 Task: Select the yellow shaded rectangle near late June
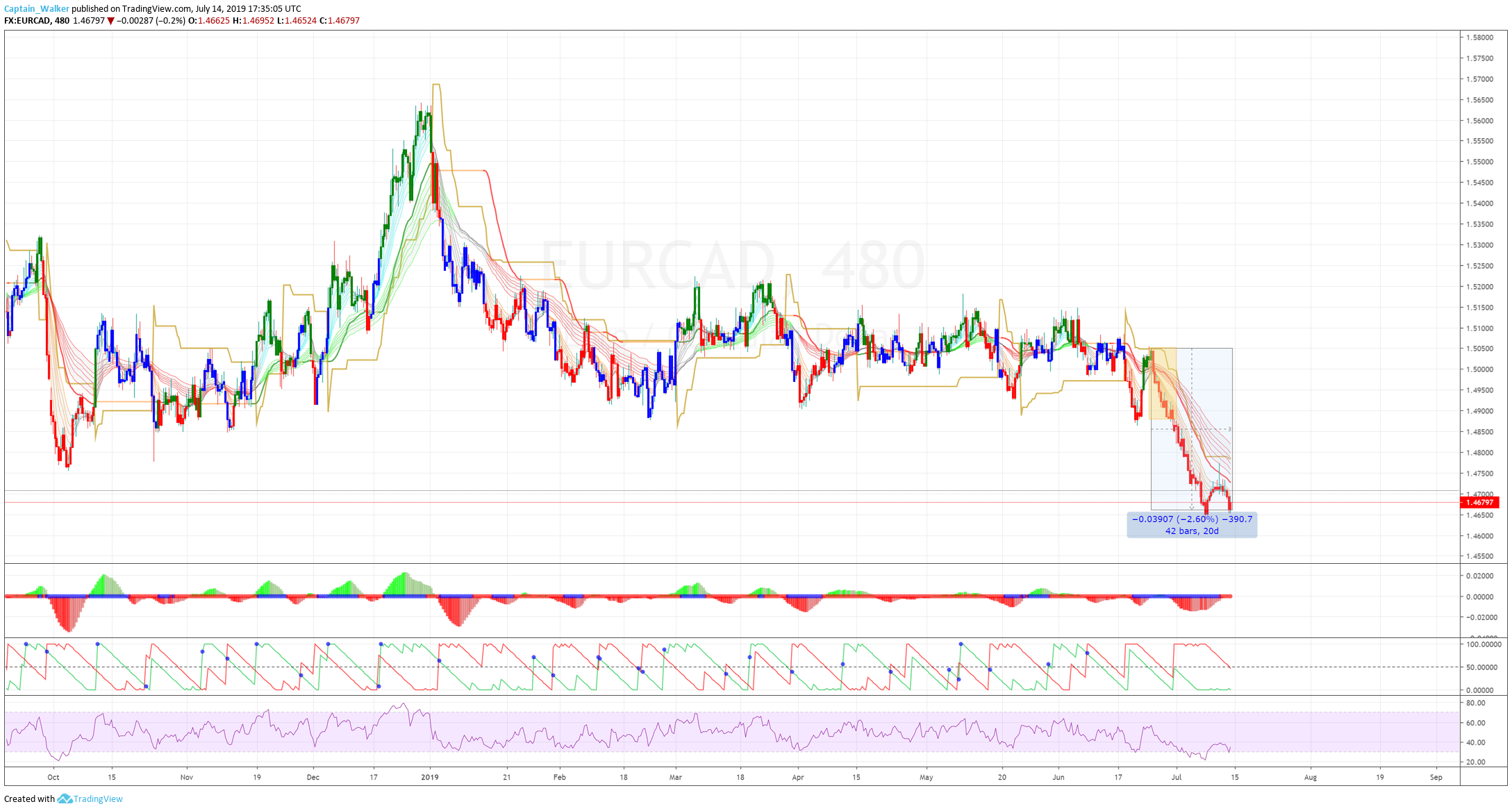pos(1164,383)
